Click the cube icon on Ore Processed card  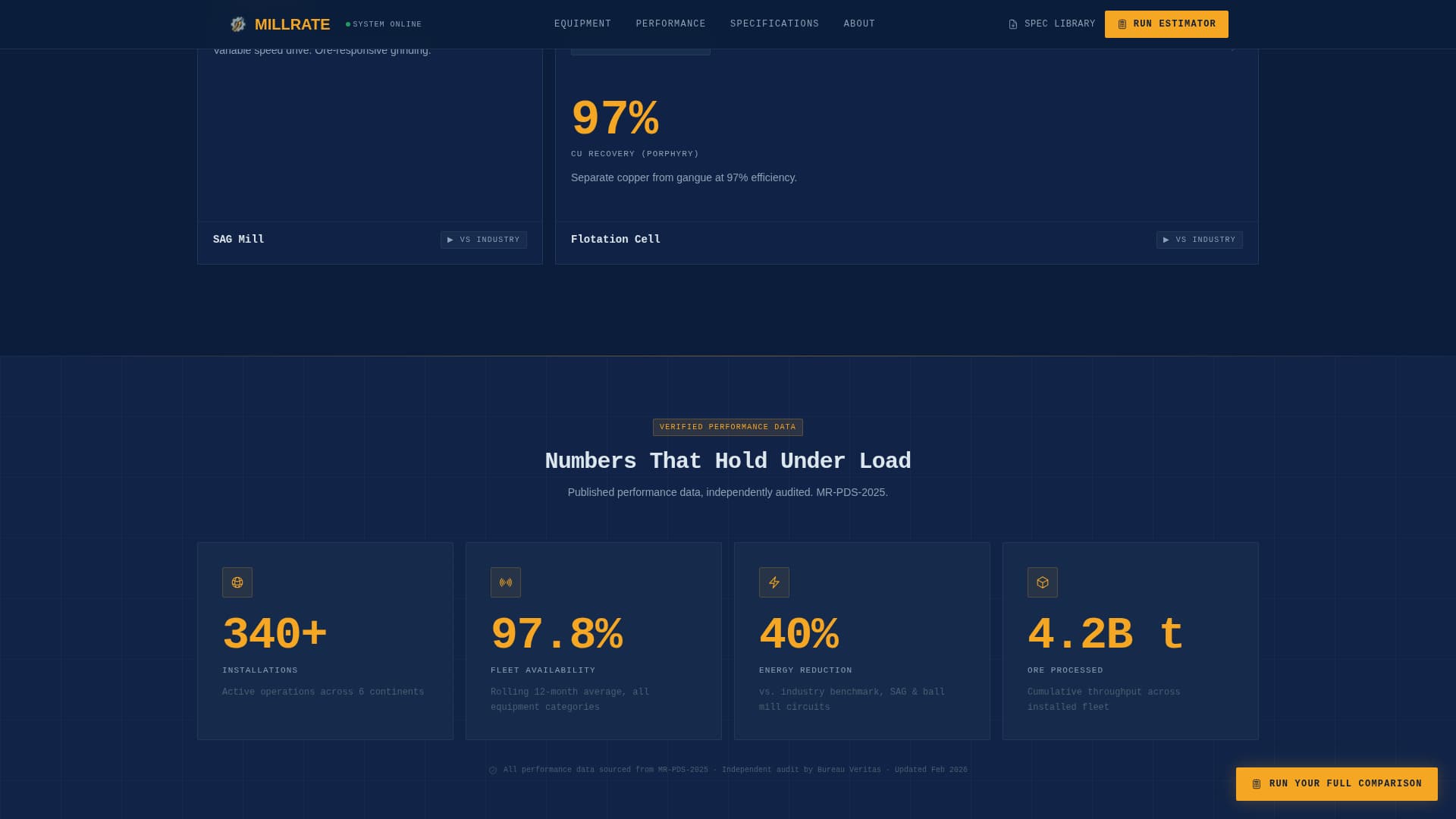[x=1043, y=582]
